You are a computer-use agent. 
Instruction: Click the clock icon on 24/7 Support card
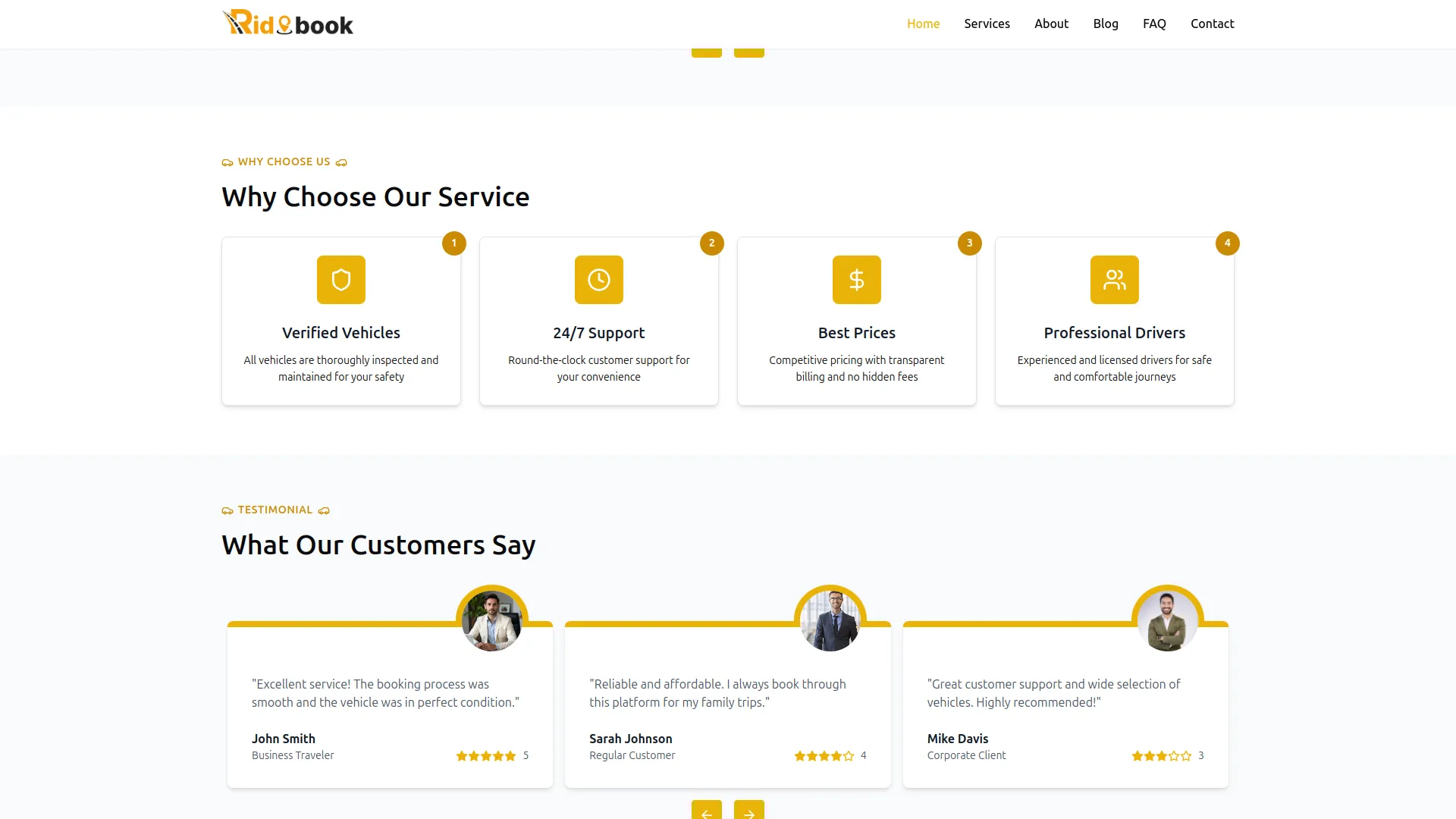[x=598, y=279]
